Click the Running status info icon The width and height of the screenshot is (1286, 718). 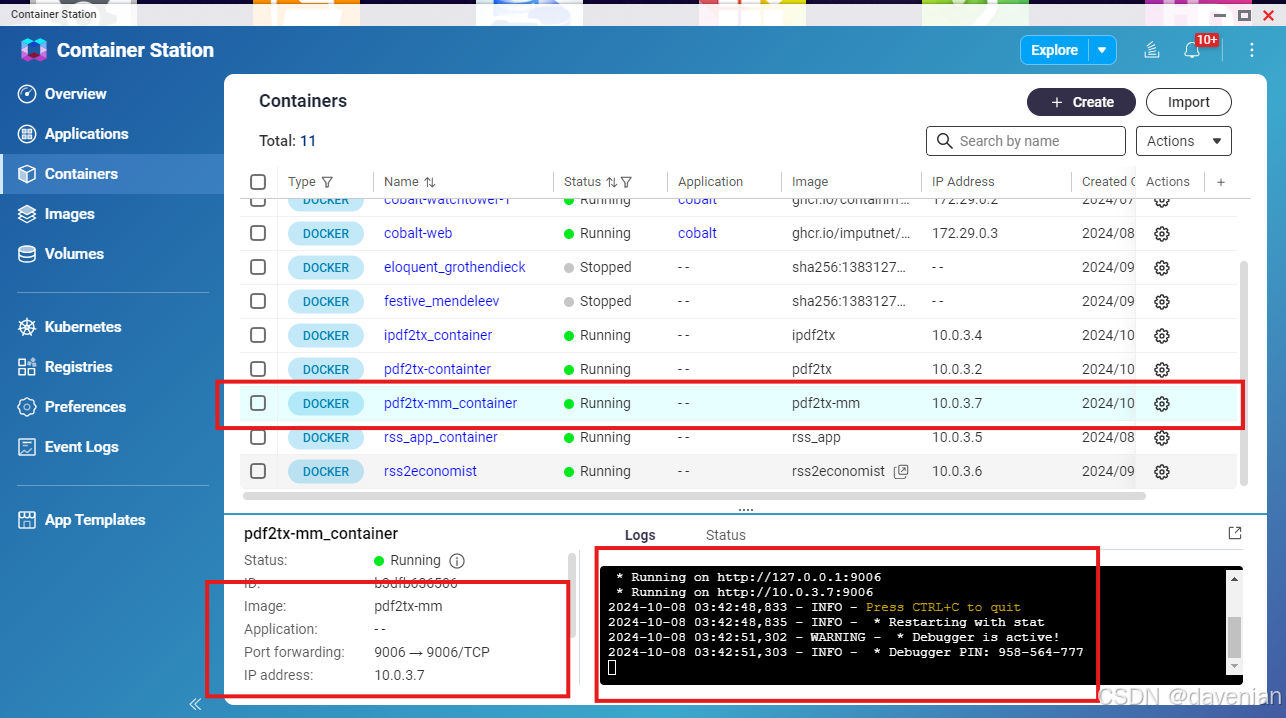click(x=457, y=561)
